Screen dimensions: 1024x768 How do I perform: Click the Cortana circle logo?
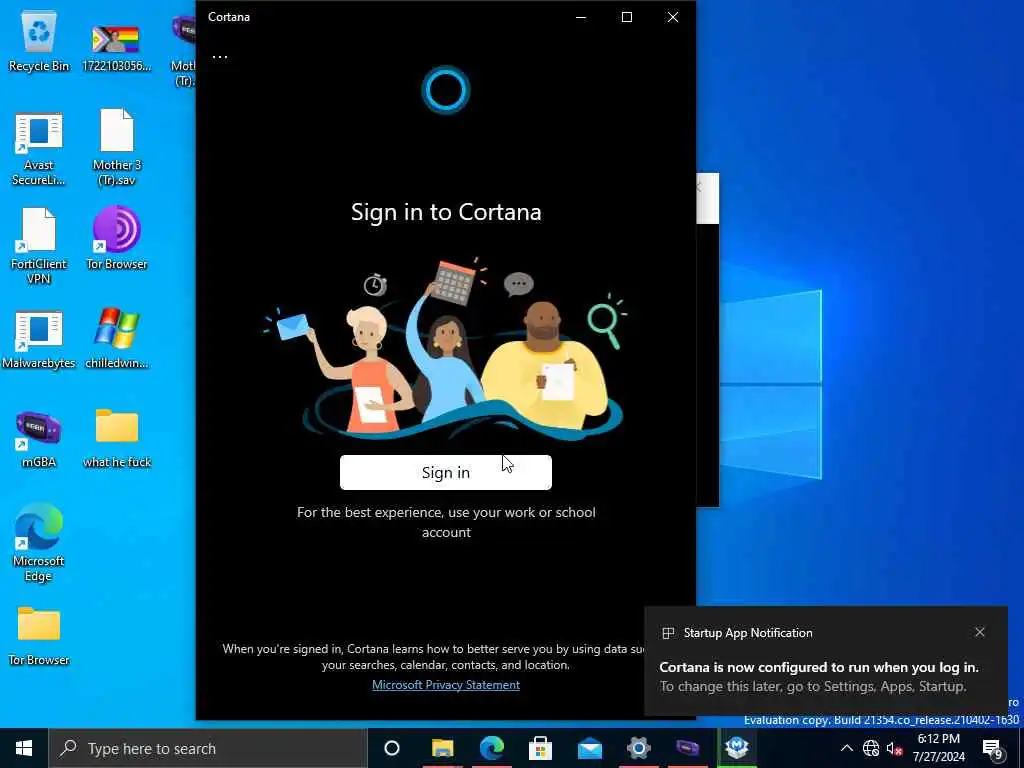coord(446,89)
